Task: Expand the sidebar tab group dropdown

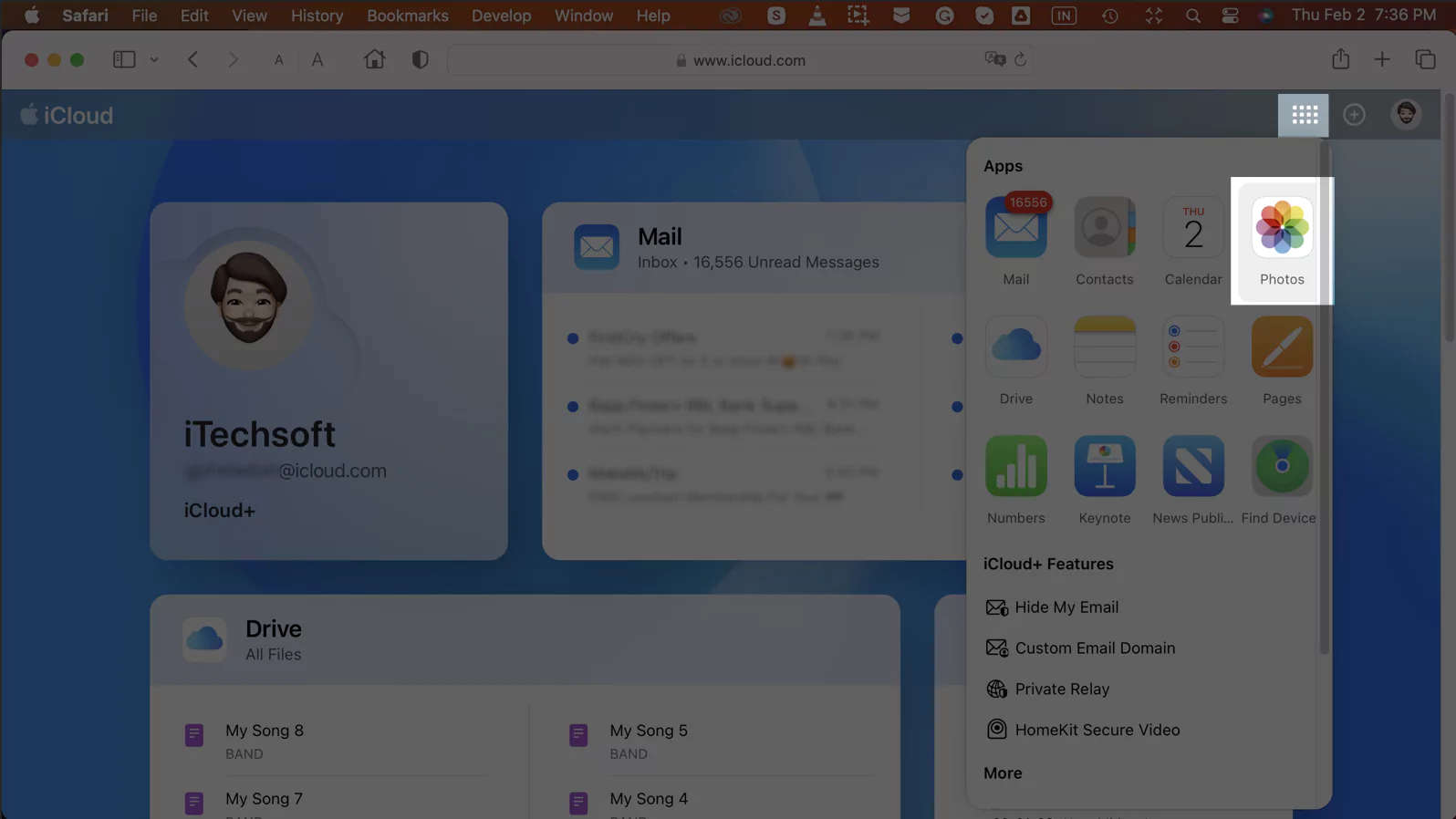Action: tap(154, 59)
